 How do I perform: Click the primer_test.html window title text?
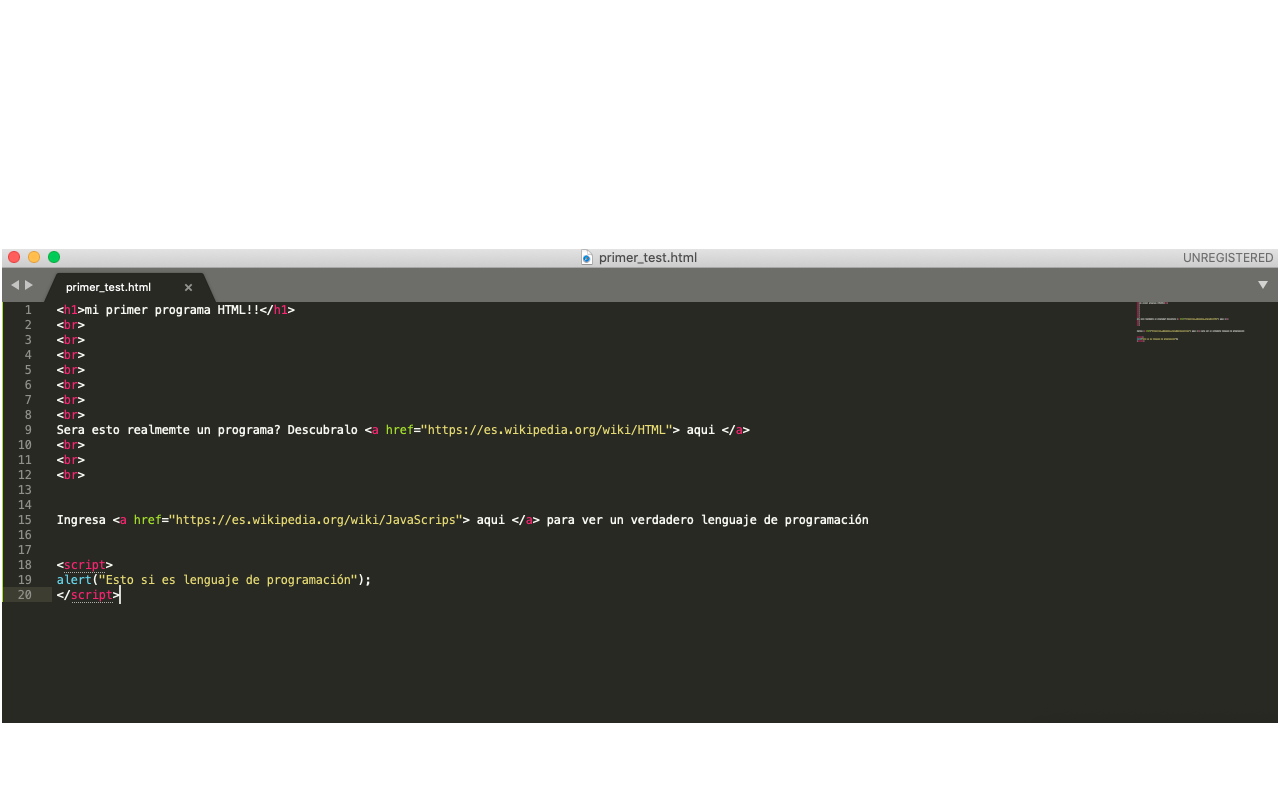pyautogui.click(x=648, y=258)
